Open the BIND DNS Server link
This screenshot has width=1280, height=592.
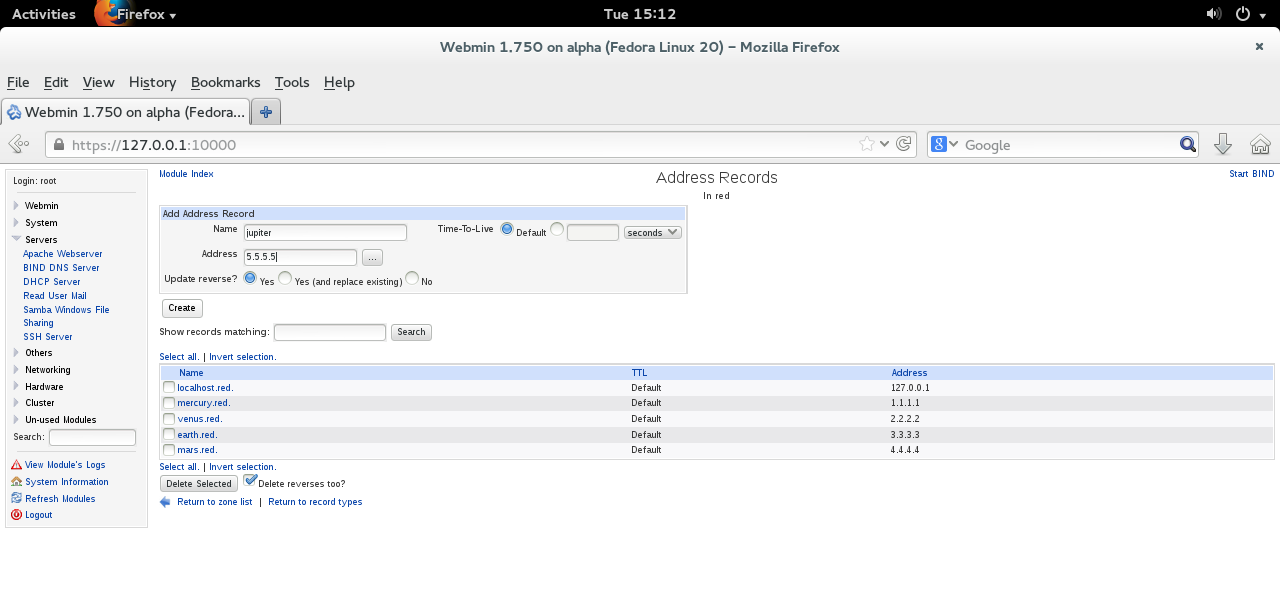(61, 268)
